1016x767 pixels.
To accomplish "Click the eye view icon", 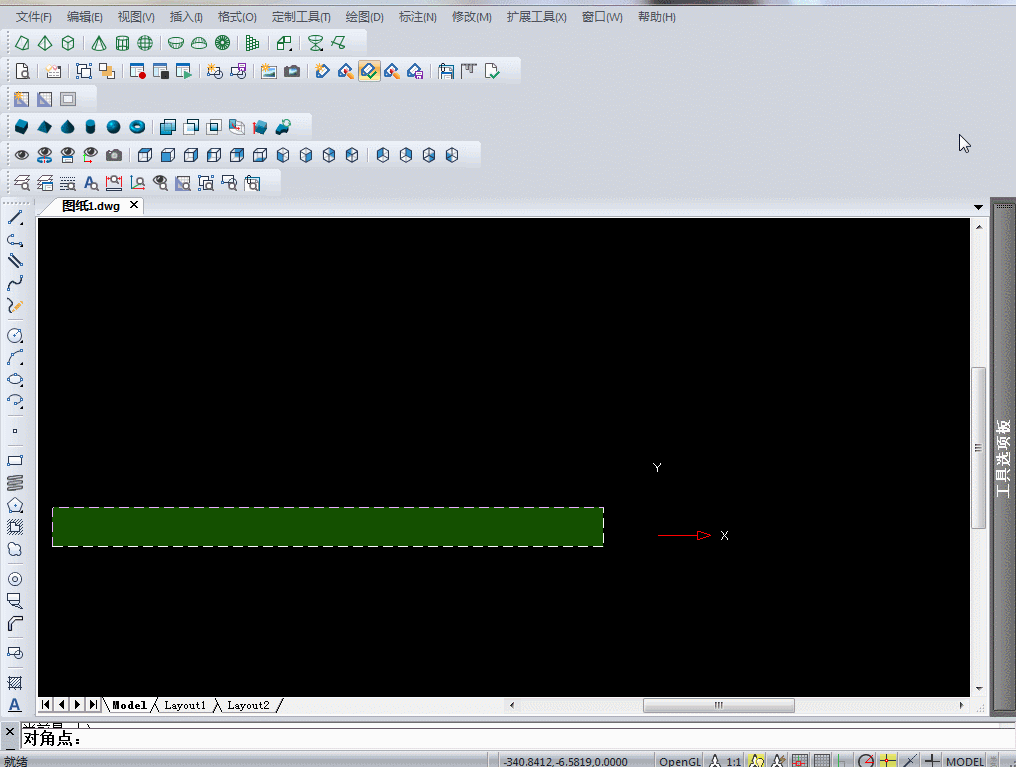I will tap(21, 155).
